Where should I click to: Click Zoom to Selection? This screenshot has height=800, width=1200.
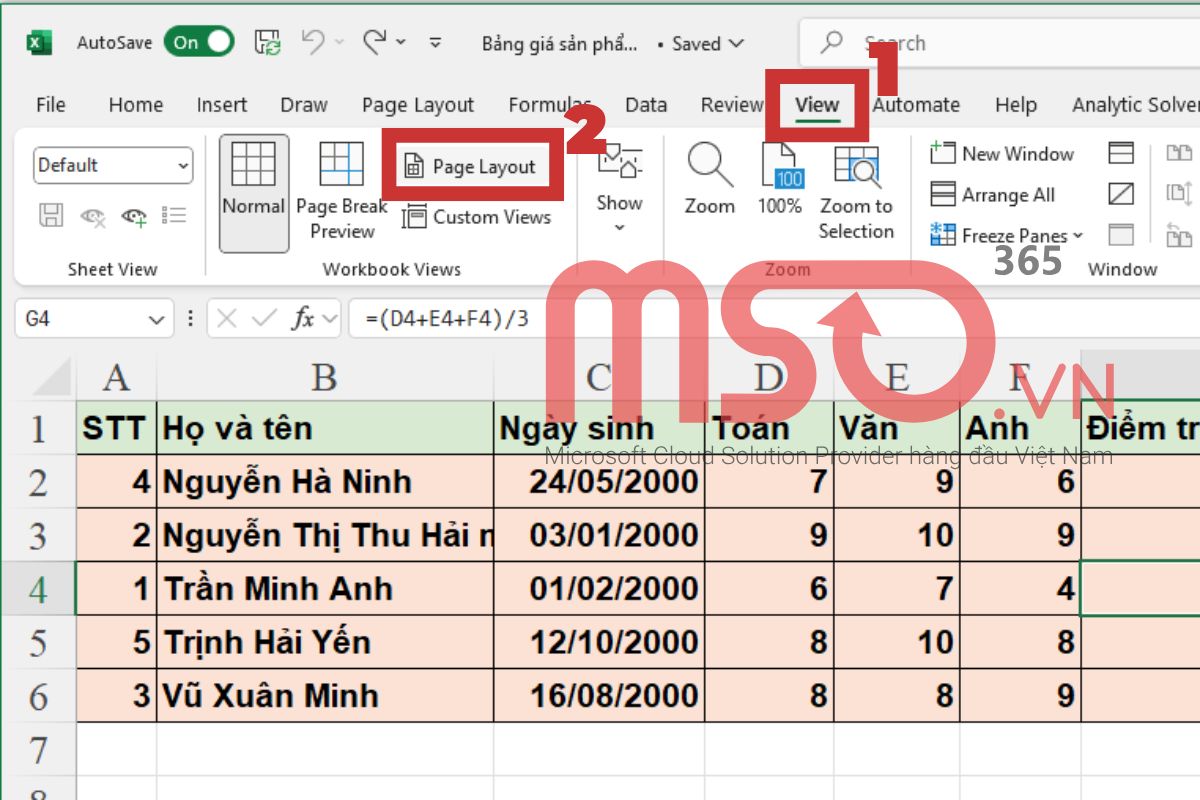pyautogui.click(x=856, y=192)
